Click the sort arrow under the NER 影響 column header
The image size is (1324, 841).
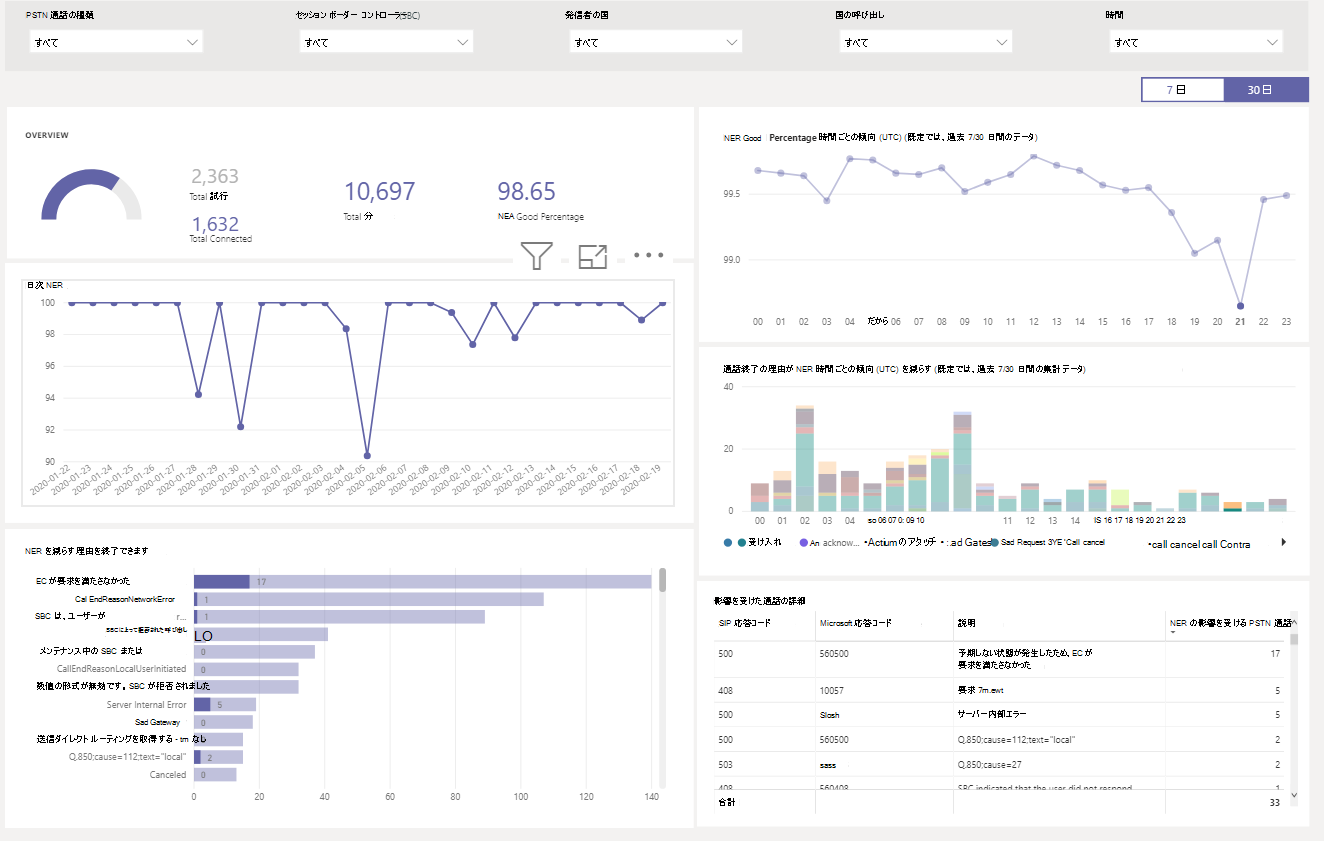coord(1173,633)
